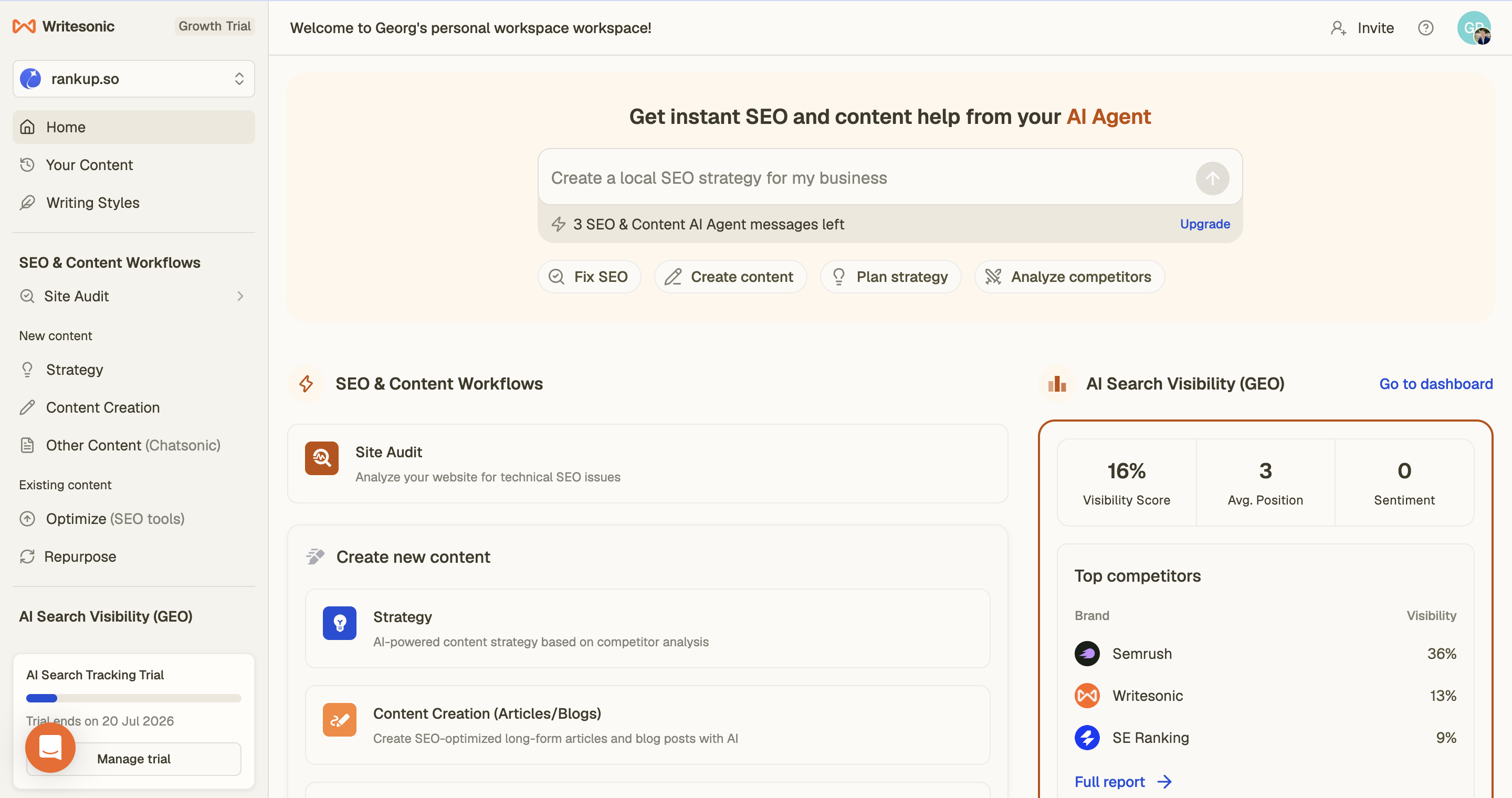Image resolution: width=1512 pixels, height=798 pixels.
Task: Open the rankup.so workspace switcher dropdown
Action: point(134,79)
